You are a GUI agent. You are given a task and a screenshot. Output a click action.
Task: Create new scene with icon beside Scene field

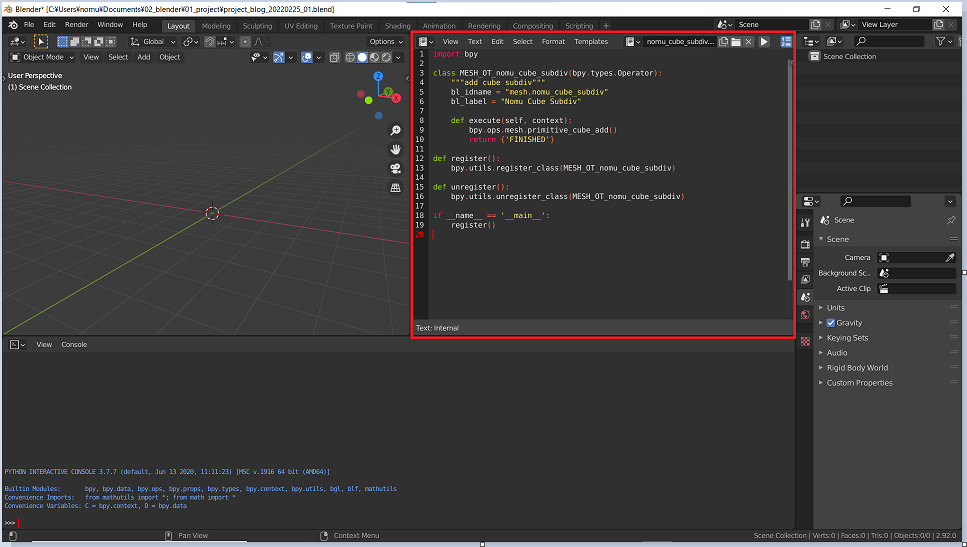click(x=816, y=25)
